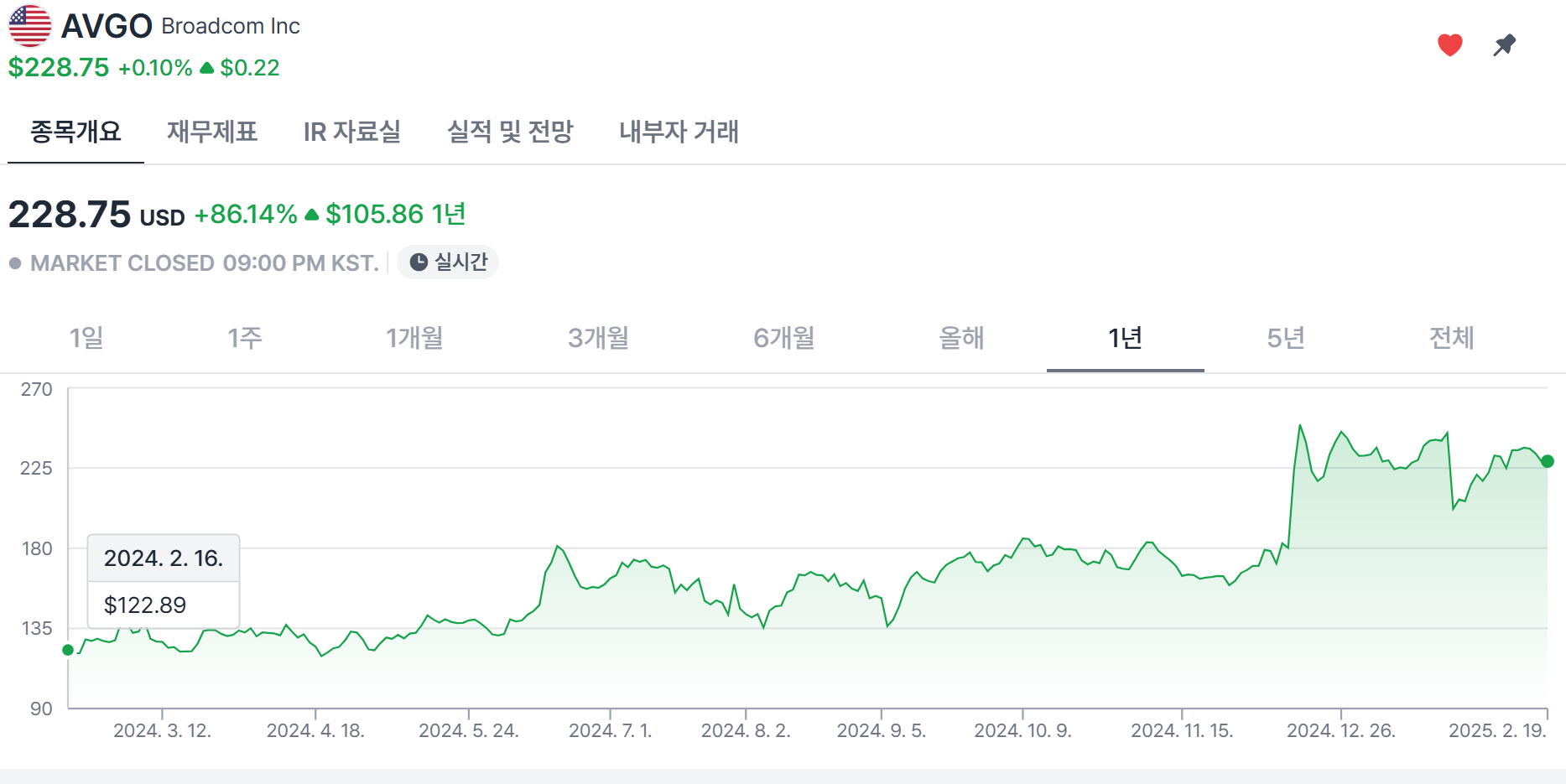Viewport: 1566px width, 784px height.
Task: Select the 1주 chart range
Action: point(245,338)
